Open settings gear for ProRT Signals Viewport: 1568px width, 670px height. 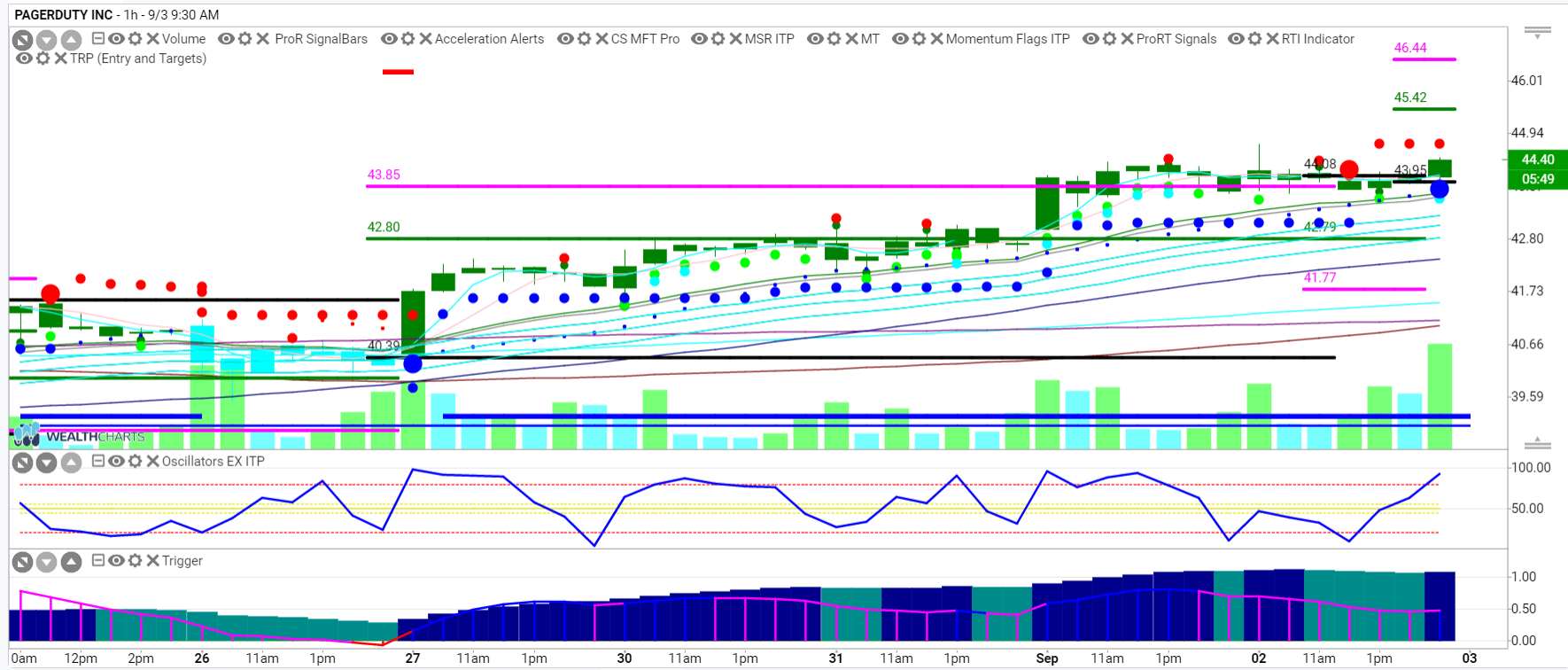pyautogui.click(x=1110, y=39)
